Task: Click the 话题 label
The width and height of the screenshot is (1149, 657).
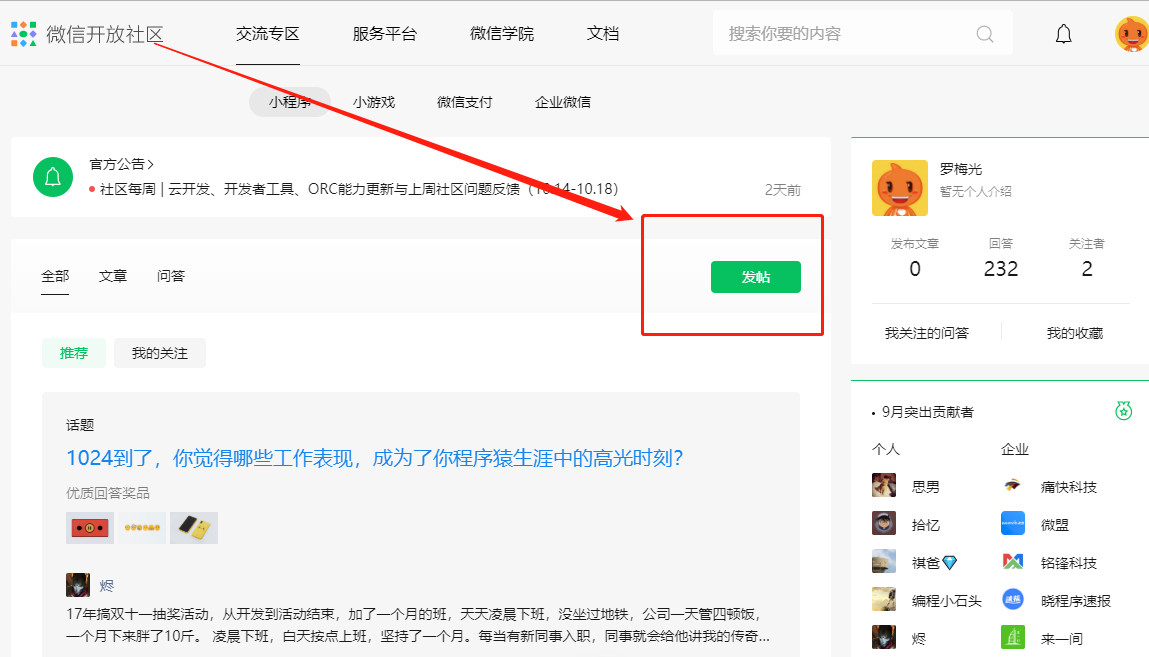Action: 80,425
